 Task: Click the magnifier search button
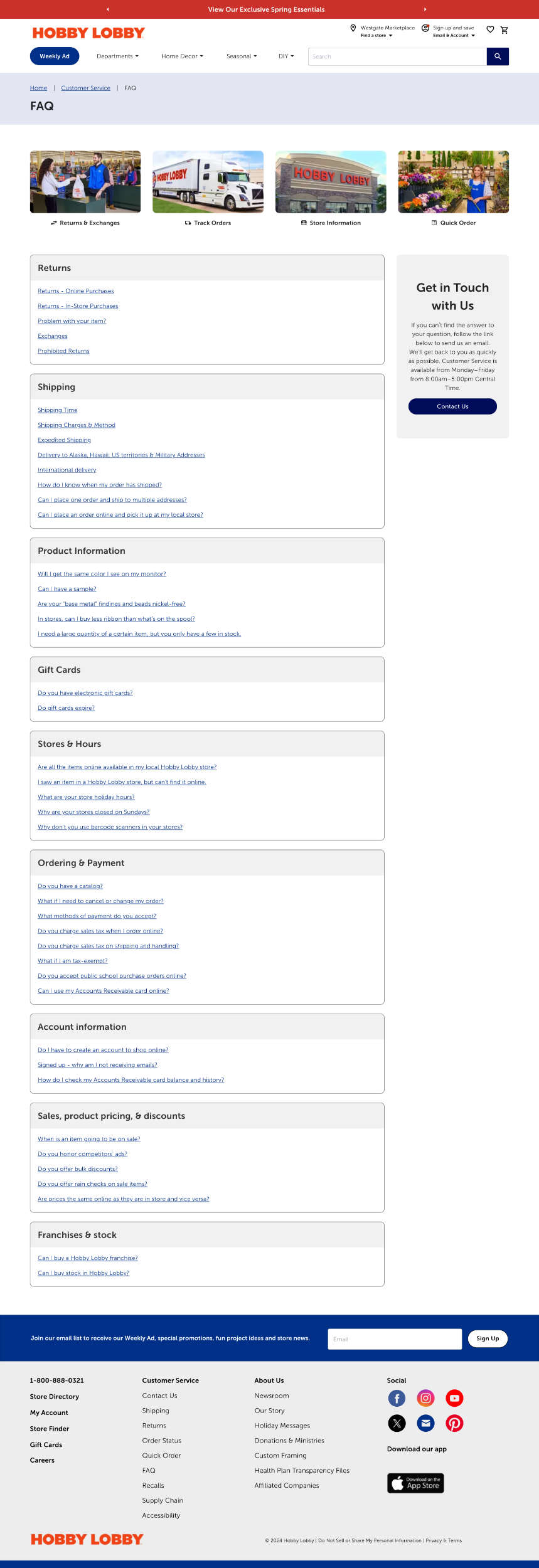click(498, 56)
